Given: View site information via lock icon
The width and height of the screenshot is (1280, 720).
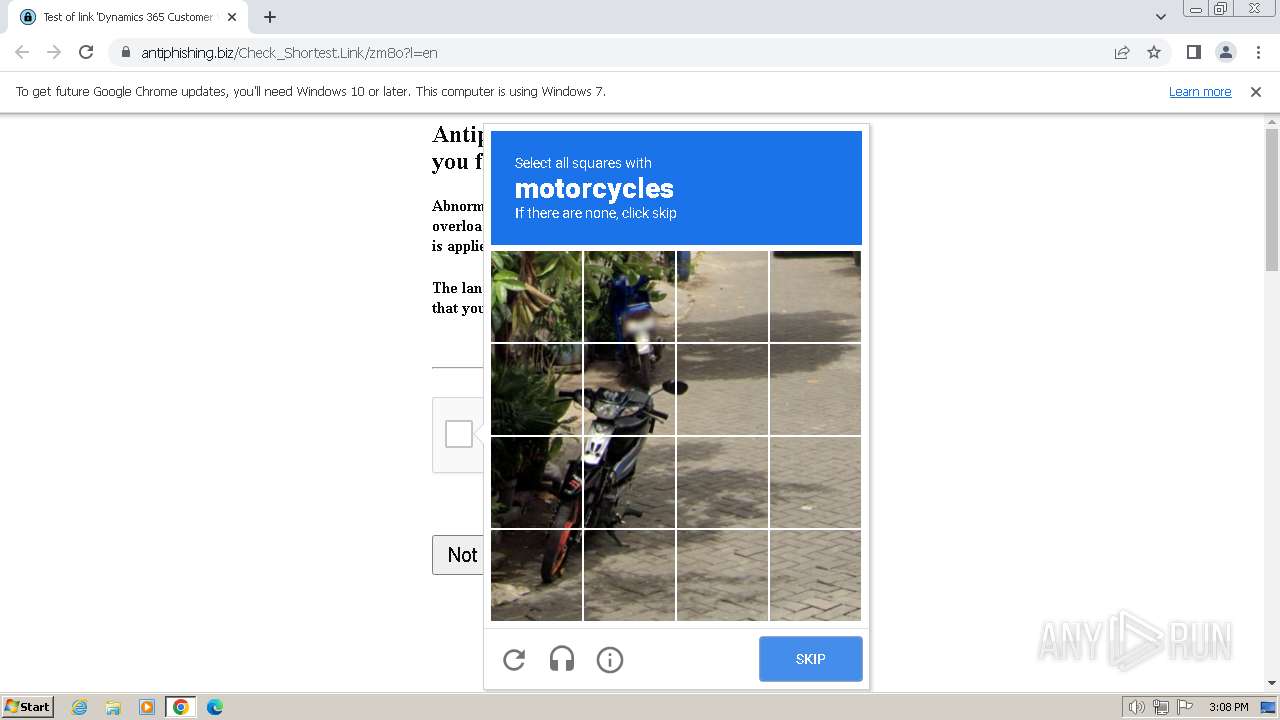Looking at the screenshot, I should coord(125,52).
